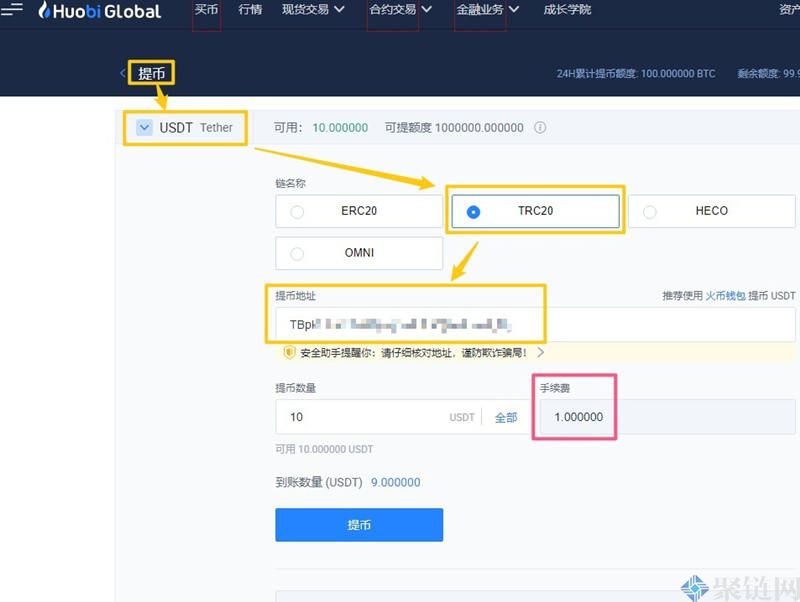Screen dimensions: 800x602
Task: View the 可提额度 info tooltip icon
Action: (538, 128)
